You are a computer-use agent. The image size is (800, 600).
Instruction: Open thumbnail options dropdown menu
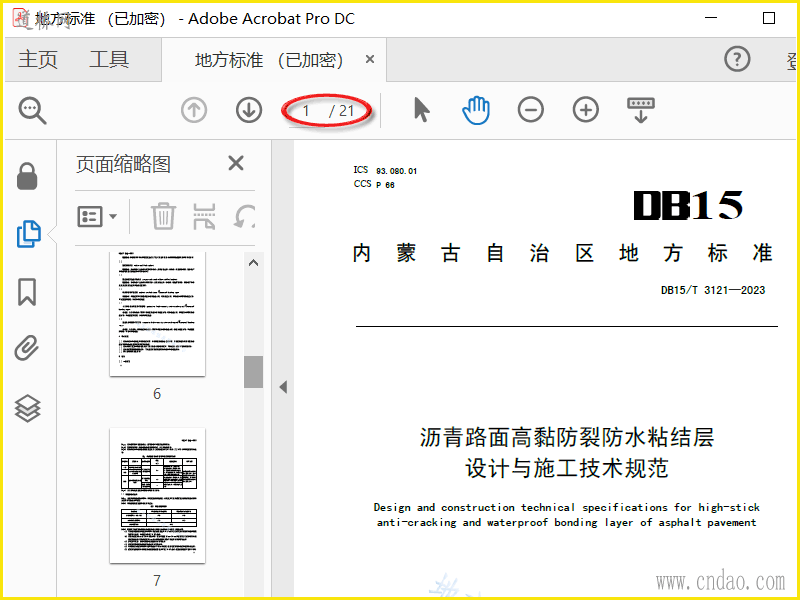pos(97,216)
